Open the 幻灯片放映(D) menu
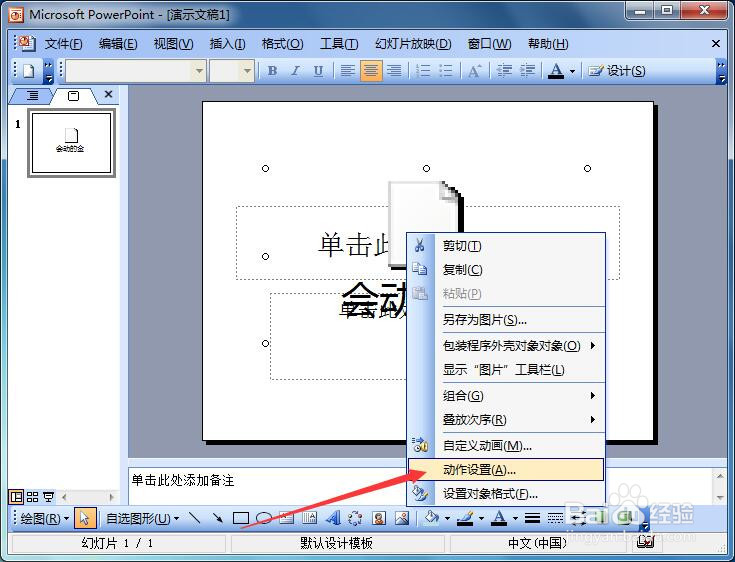The width and height of the screenshot is (735, 562). click(x=413, y=44)
